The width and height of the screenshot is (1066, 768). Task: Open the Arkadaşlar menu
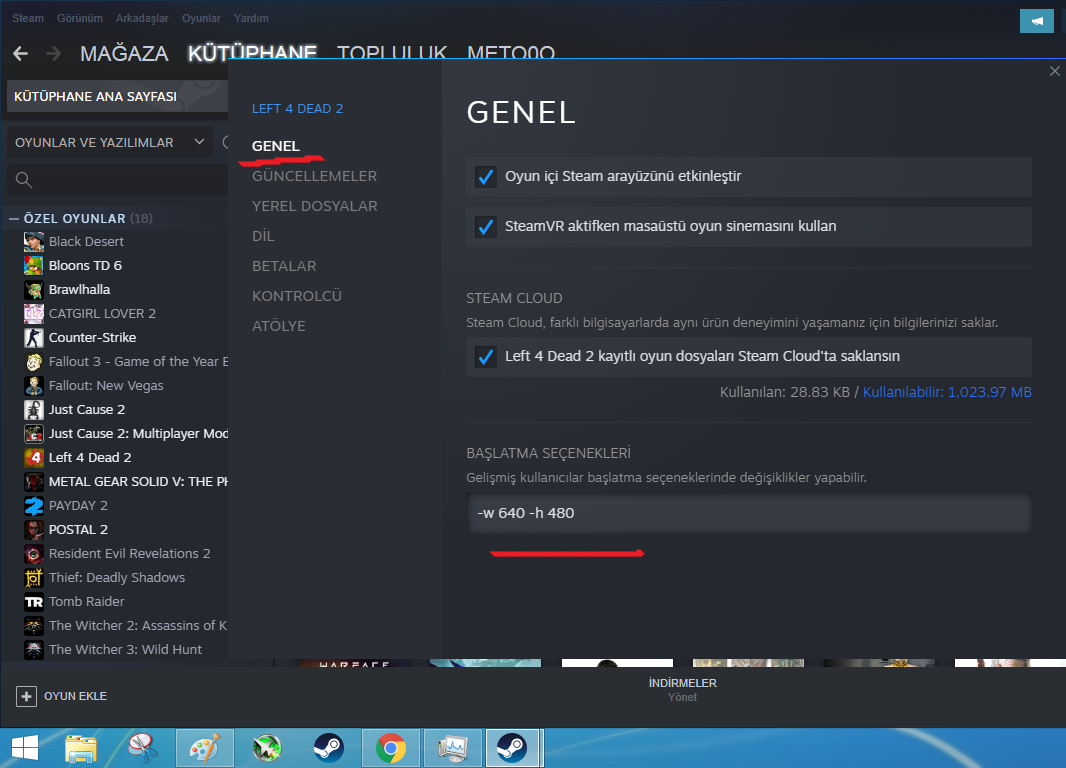pyautogui.click(x=142, y=18)
